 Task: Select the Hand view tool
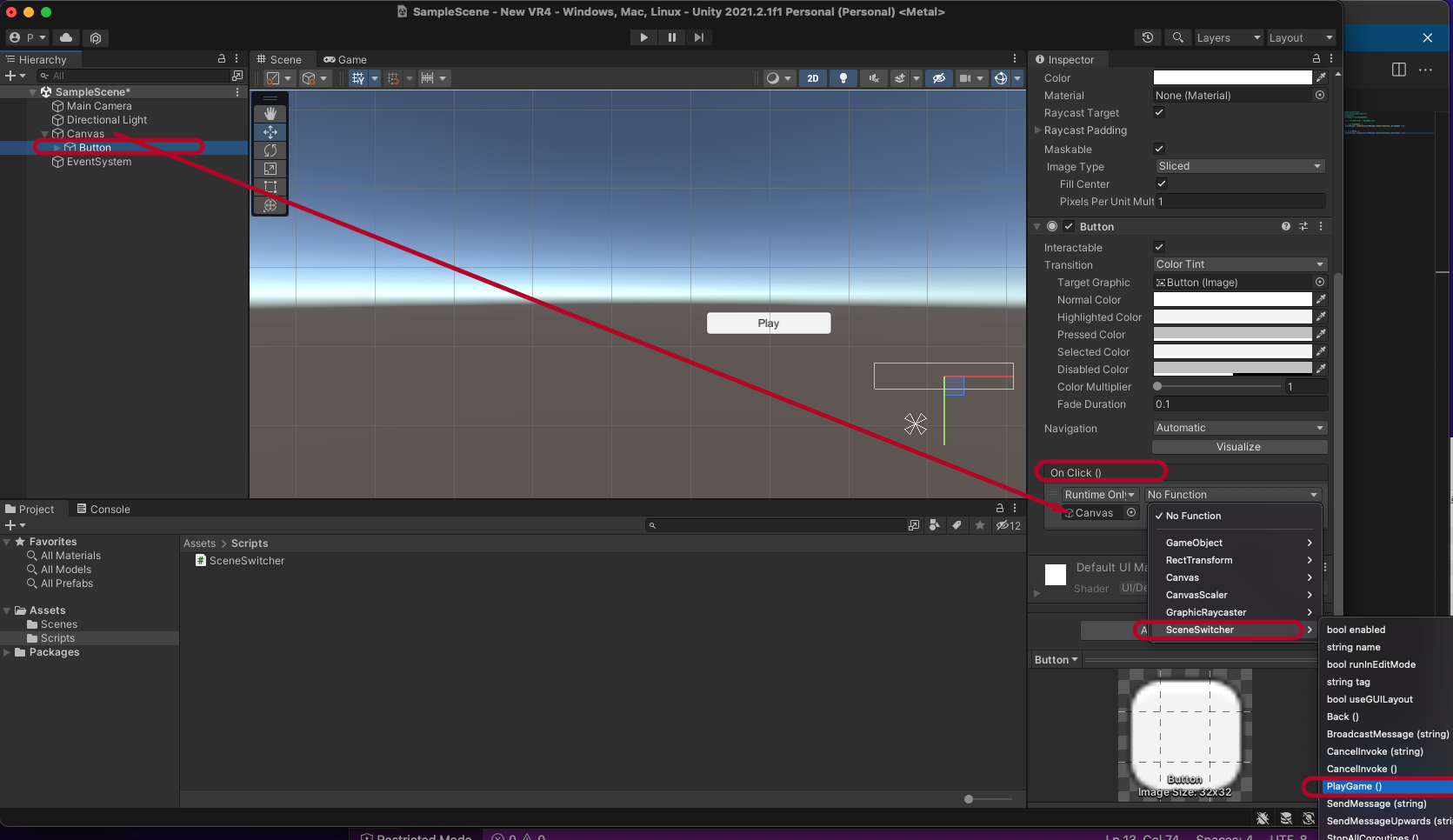coord(270,114)
